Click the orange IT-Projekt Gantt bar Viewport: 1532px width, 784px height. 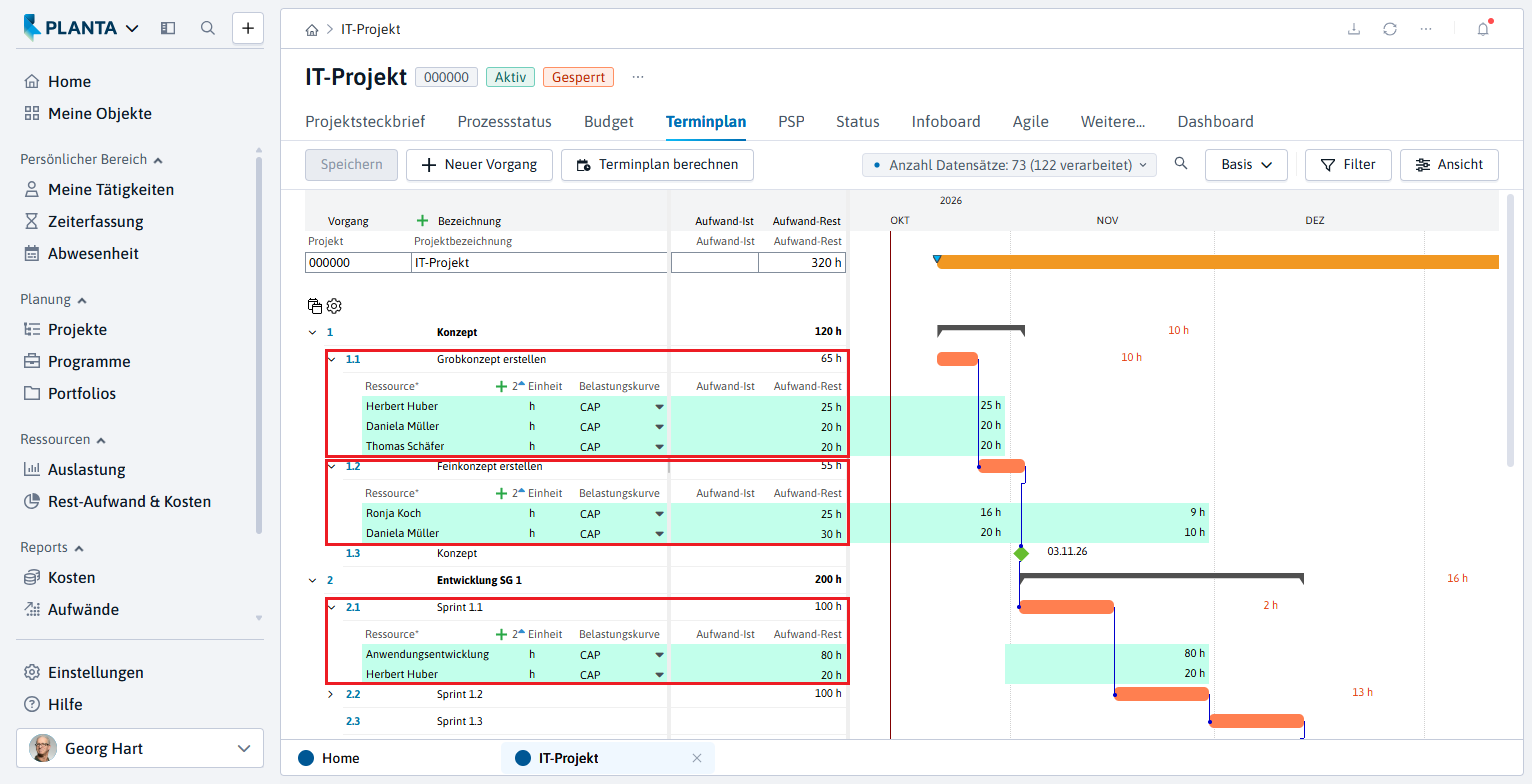pos(1217,262)
